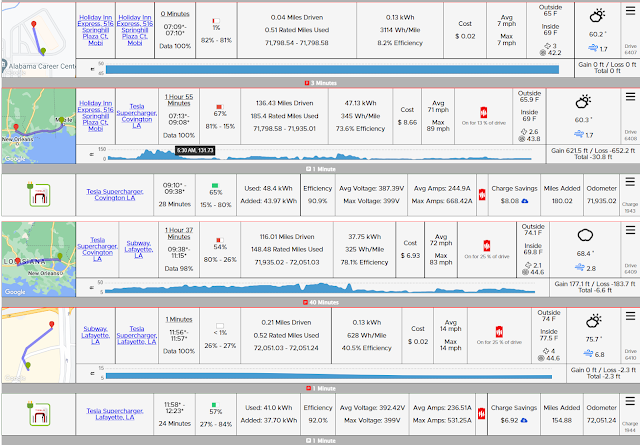This screenshot has height=445, width=640.
Task: Open the short route map thumbnail for Drive 6410
Action: tap(38, 345)
